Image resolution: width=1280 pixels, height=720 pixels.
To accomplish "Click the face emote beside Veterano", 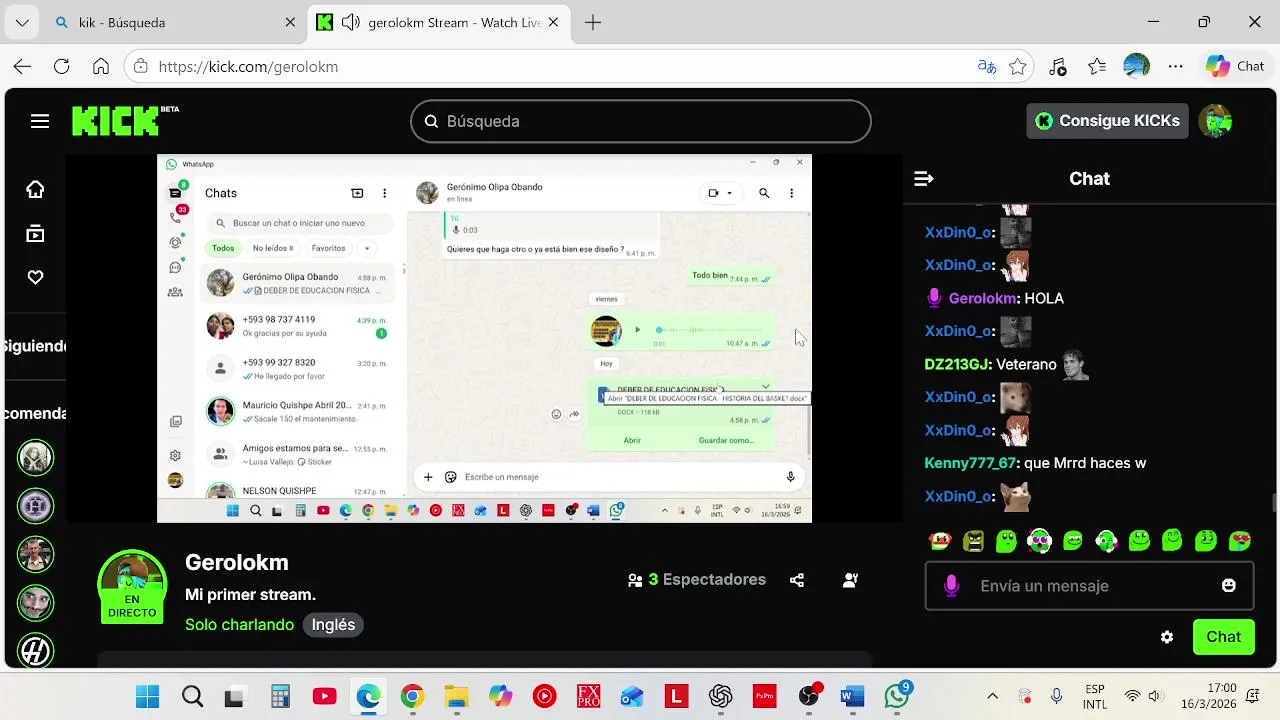I will point(1074,365).
